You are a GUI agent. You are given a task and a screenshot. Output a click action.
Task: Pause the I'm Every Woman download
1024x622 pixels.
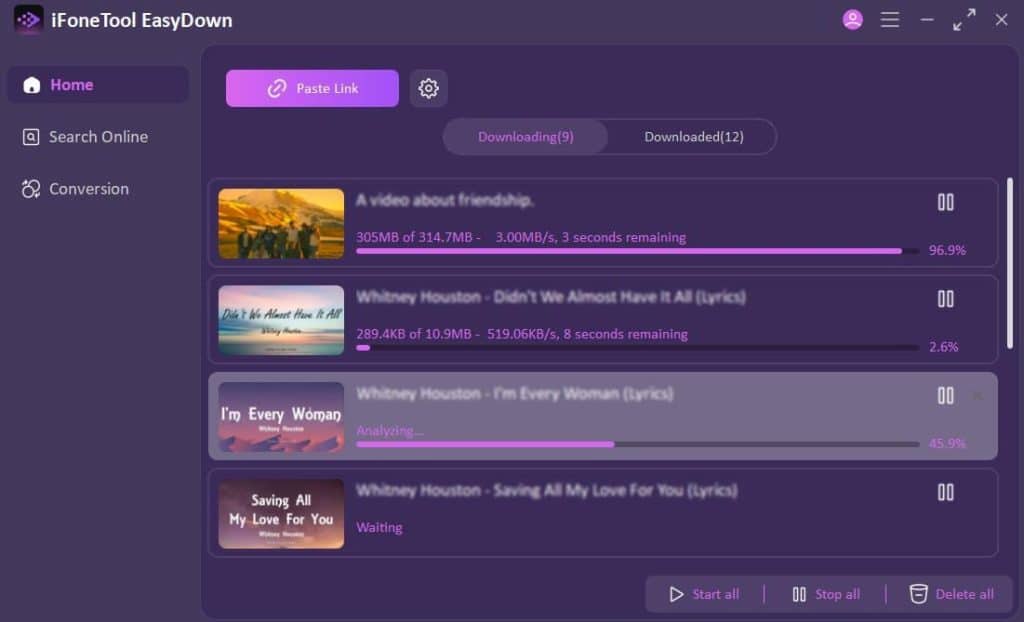[x=945, y=395]
